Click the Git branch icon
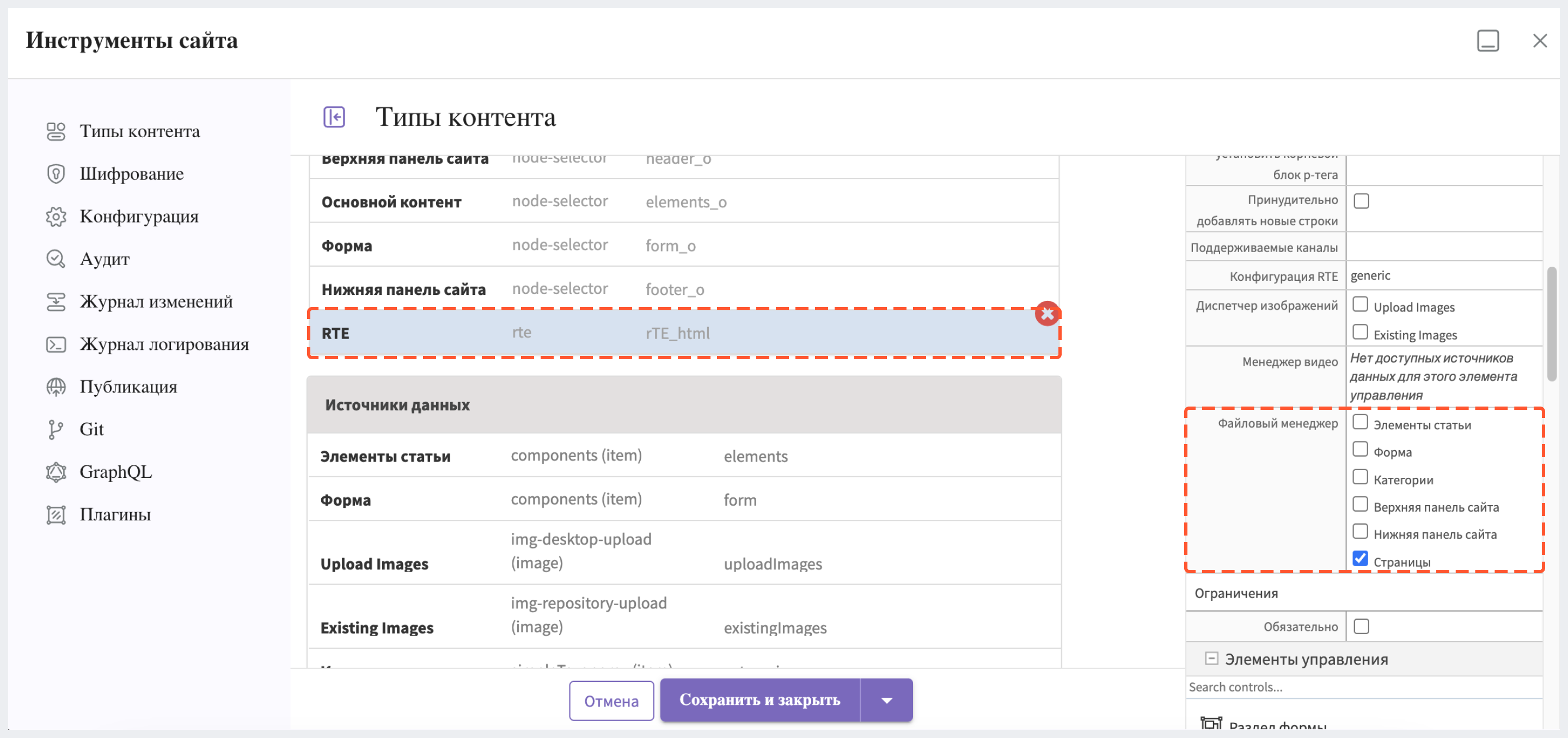The image size is (1568, 738). (x=56, y=429)
